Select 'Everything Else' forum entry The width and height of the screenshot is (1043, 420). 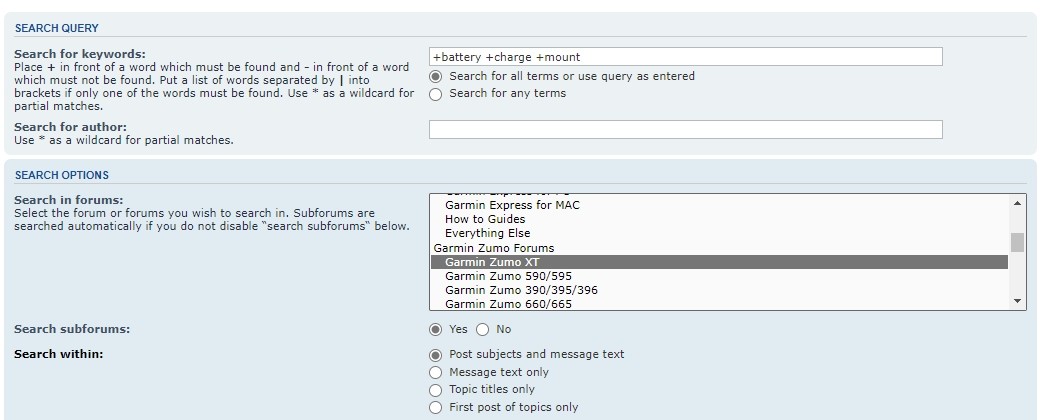[719, 233]
